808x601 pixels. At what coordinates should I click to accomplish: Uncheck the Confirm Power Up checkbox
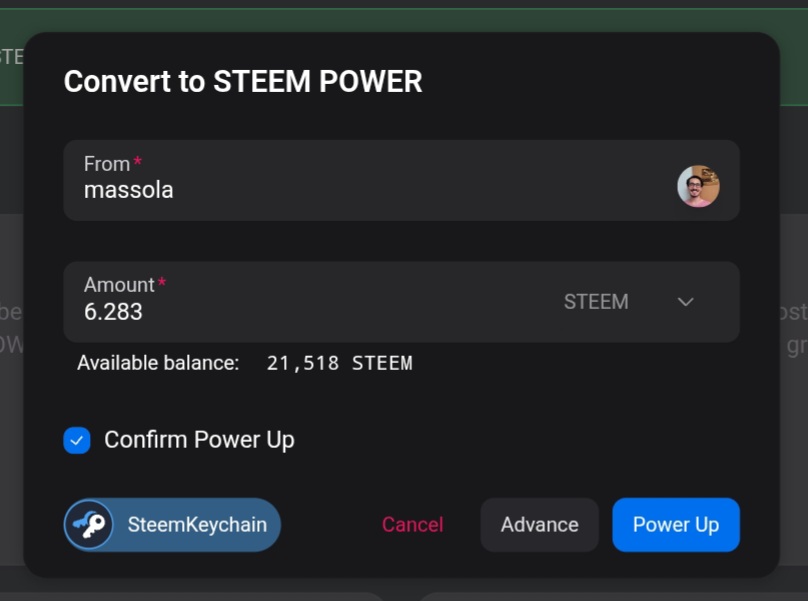77,440
